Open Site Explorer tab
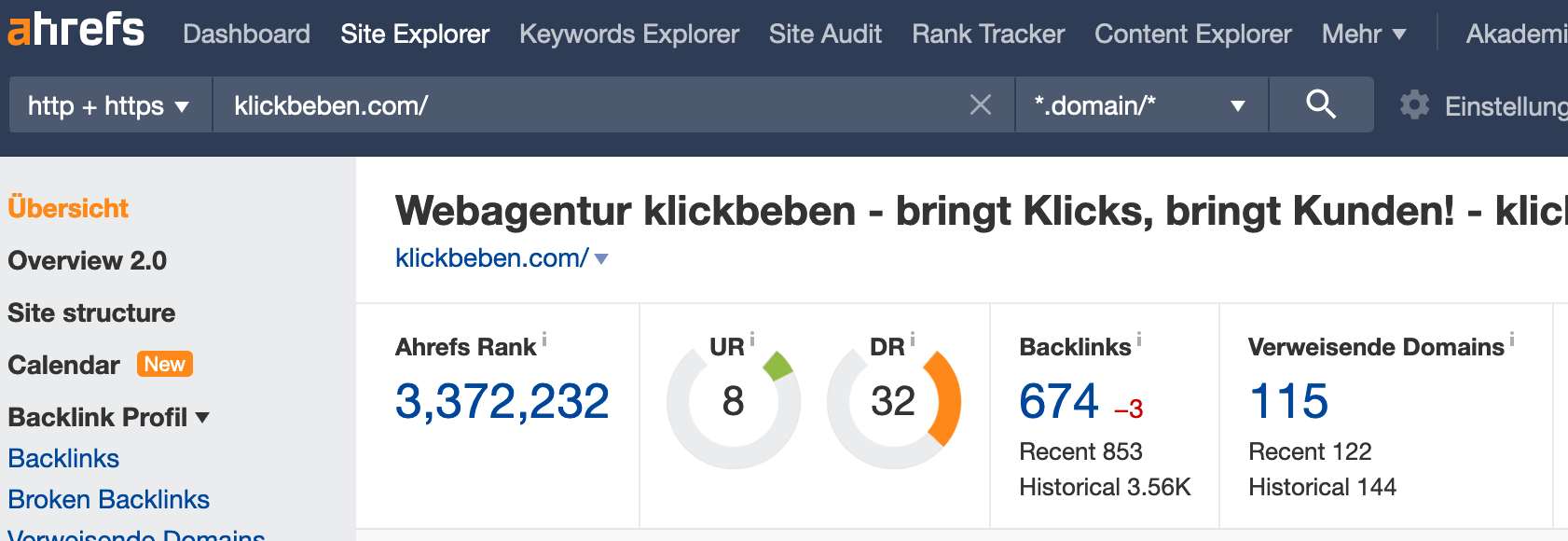This screenshot has height=541, width=1568. [x=415, y=34]
